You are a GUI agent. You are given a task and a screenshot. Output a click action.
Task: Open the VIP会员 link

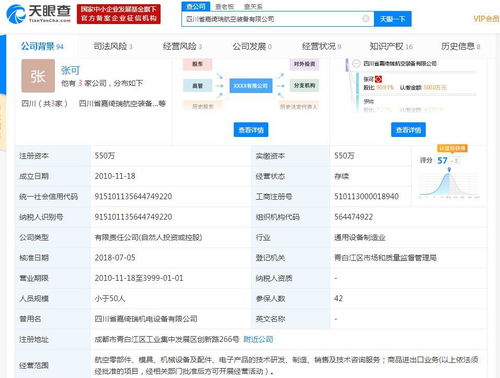tap(486, 19)
